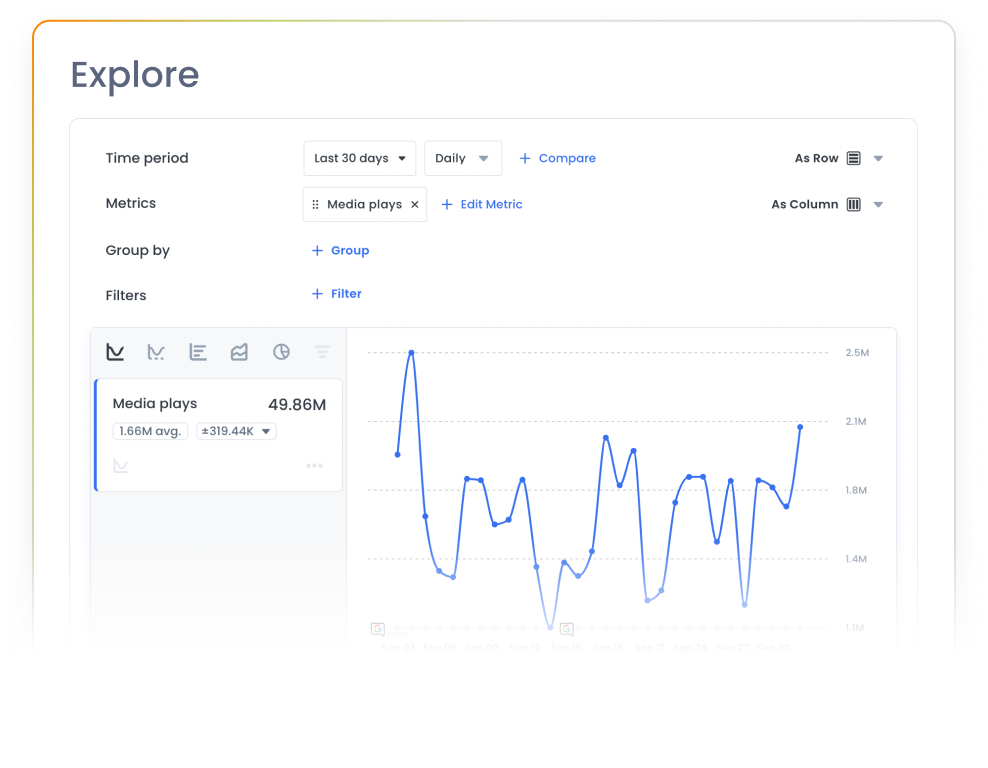
Task: Select the bar chart visualization type
Action: pyautogui.click(x=197, y=352)
